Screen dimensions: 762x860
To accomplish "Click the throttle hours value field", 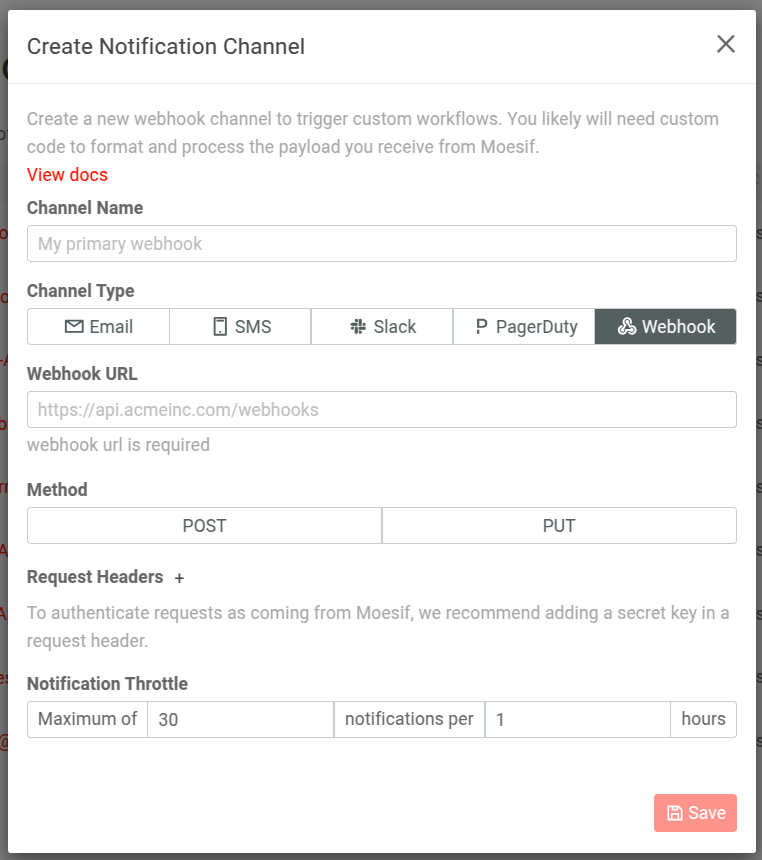I will 578,719.
